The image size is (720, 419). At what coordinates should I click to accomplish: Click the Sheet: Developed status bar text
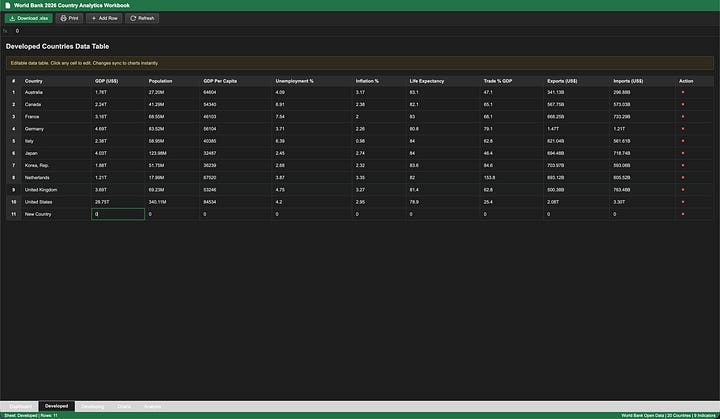pos(31,415)
